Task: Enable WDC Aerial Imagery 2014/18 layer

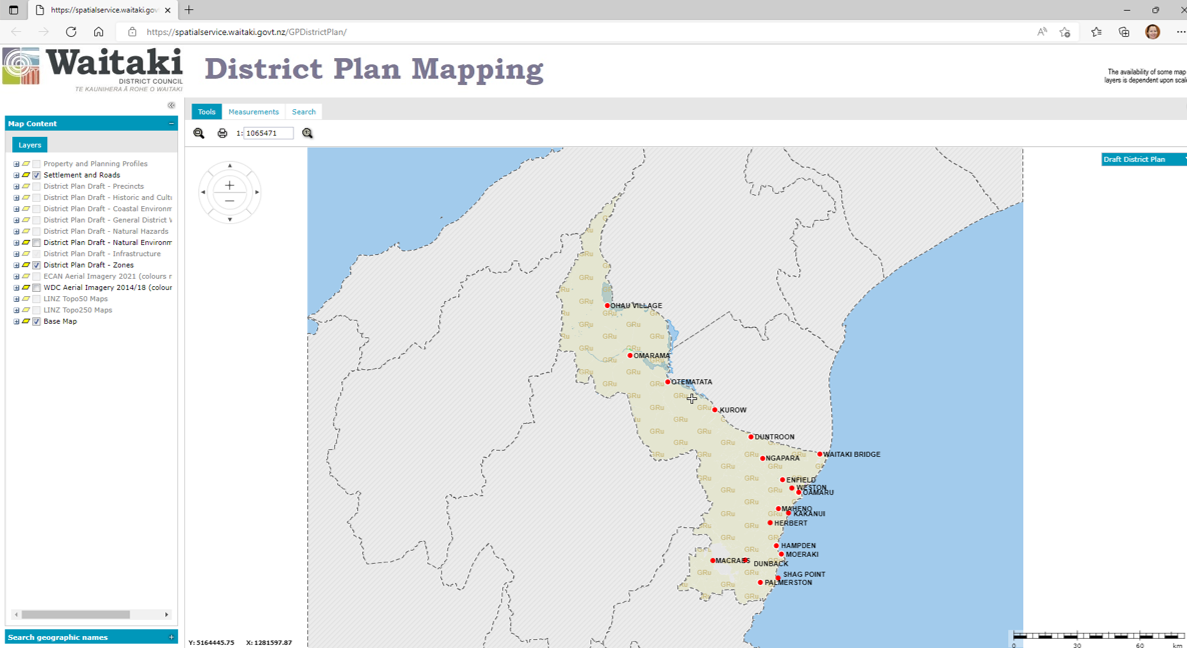Action: point(36,288)
